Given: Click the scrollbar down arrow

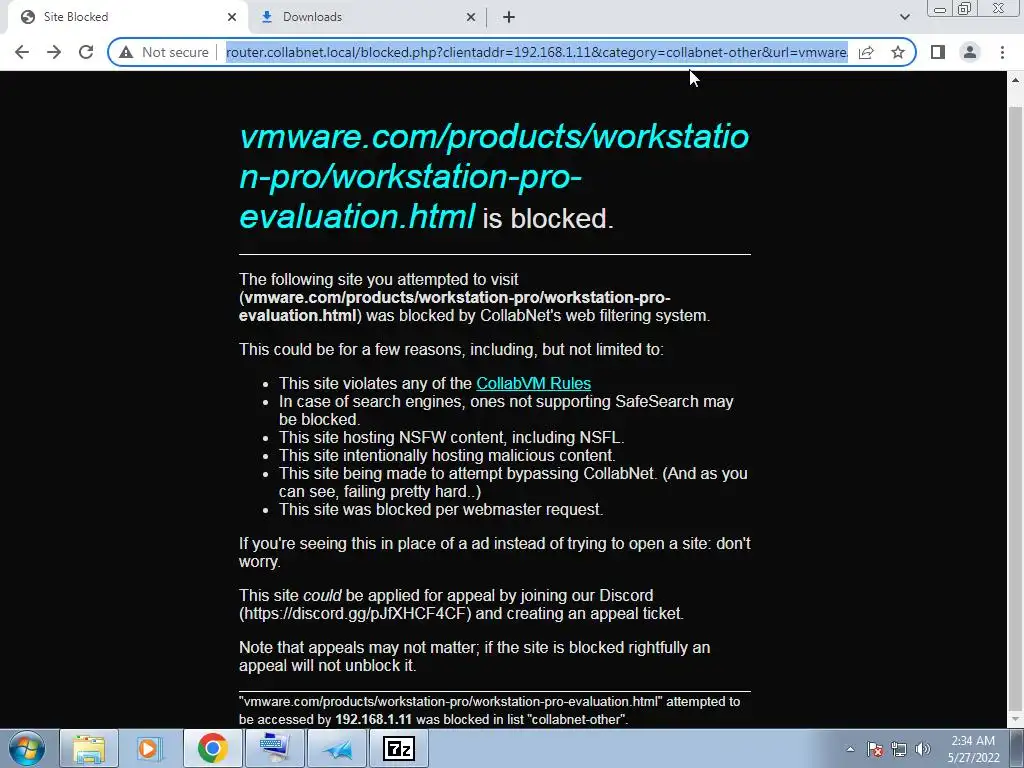Looking at the screenshot, I should coord(1015,719).
